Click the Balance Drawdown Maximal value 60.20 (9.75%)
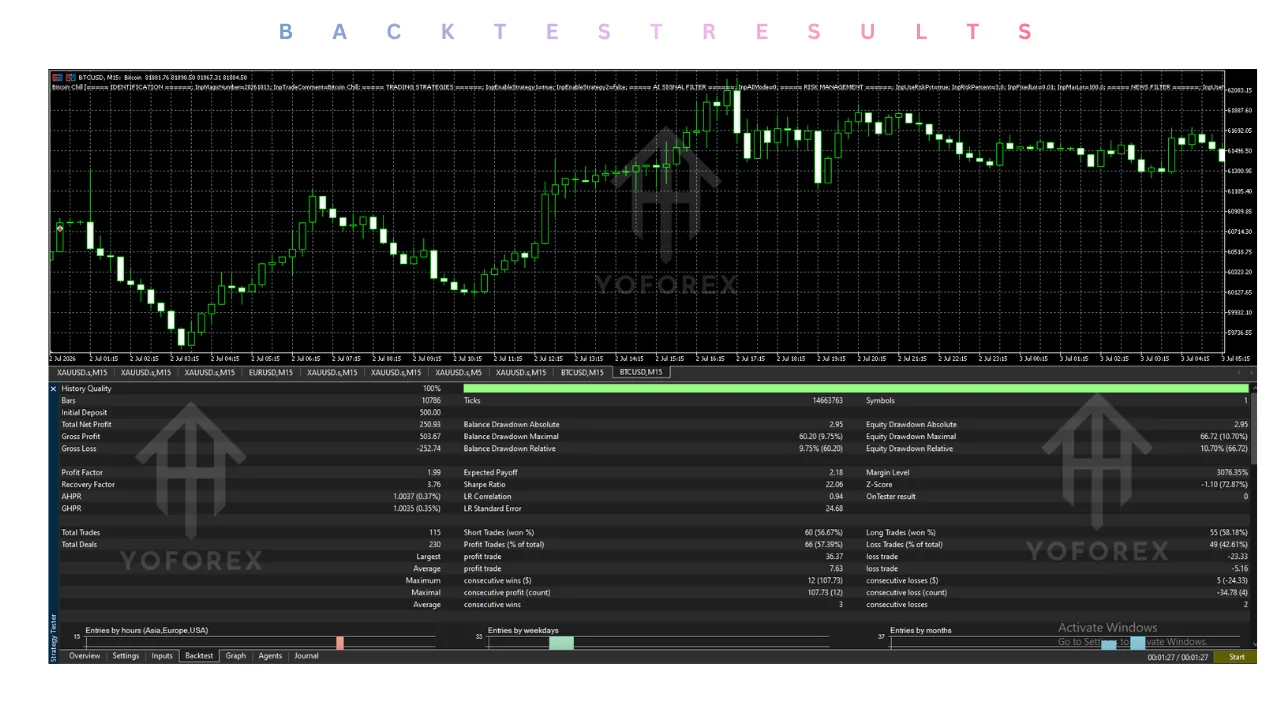The width and height of the screenshot is (1280, 720). coord(821,436)
